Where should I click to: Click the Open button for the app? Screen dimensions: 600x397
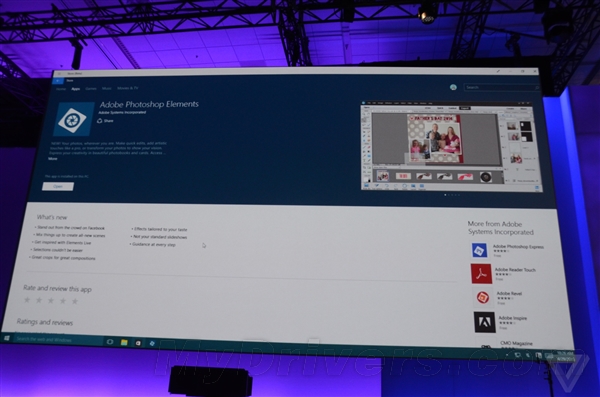(x=58, y=186)
